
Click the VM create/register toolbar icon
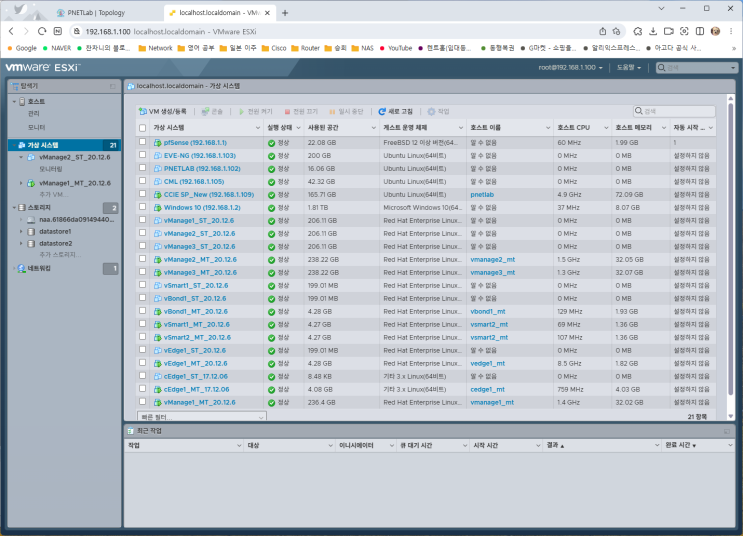(x=143, y=112)
